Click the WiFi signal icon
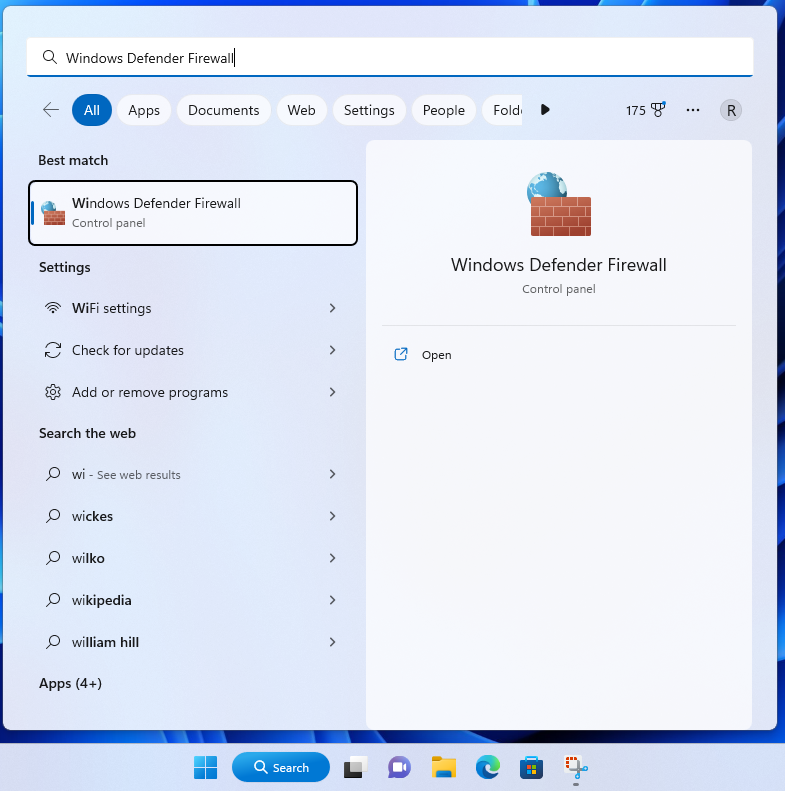785x791 pixels. 53,307
